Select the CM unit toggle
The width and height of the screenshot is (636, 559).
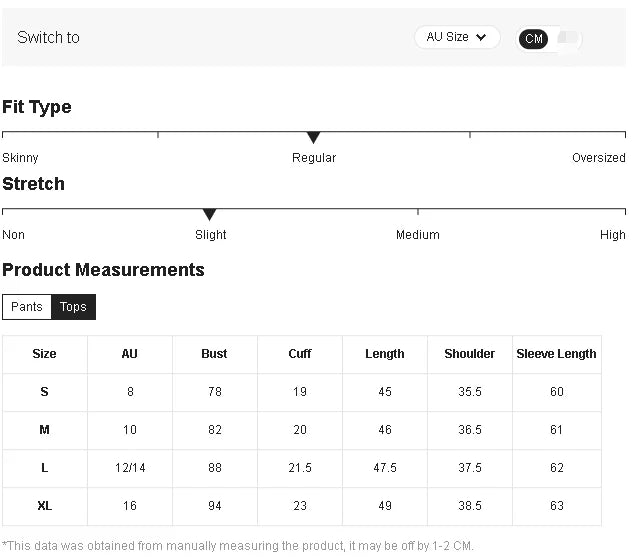tap(534, 39)
